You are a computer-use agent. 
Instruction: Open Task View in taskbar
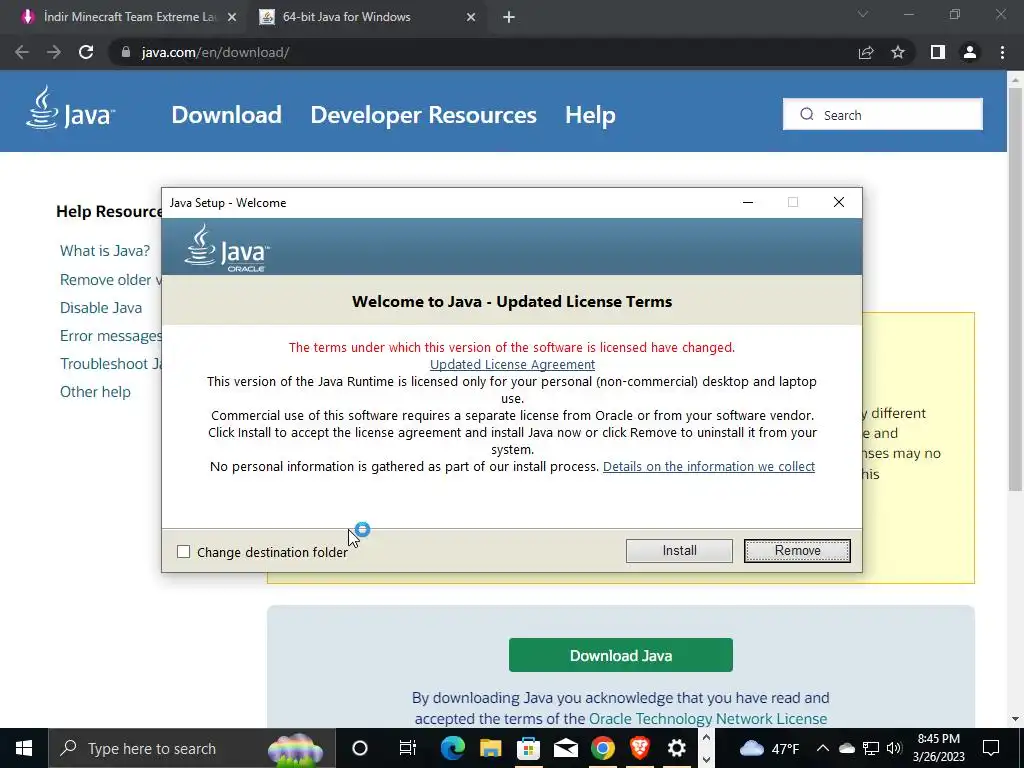[x=408, y=748]
